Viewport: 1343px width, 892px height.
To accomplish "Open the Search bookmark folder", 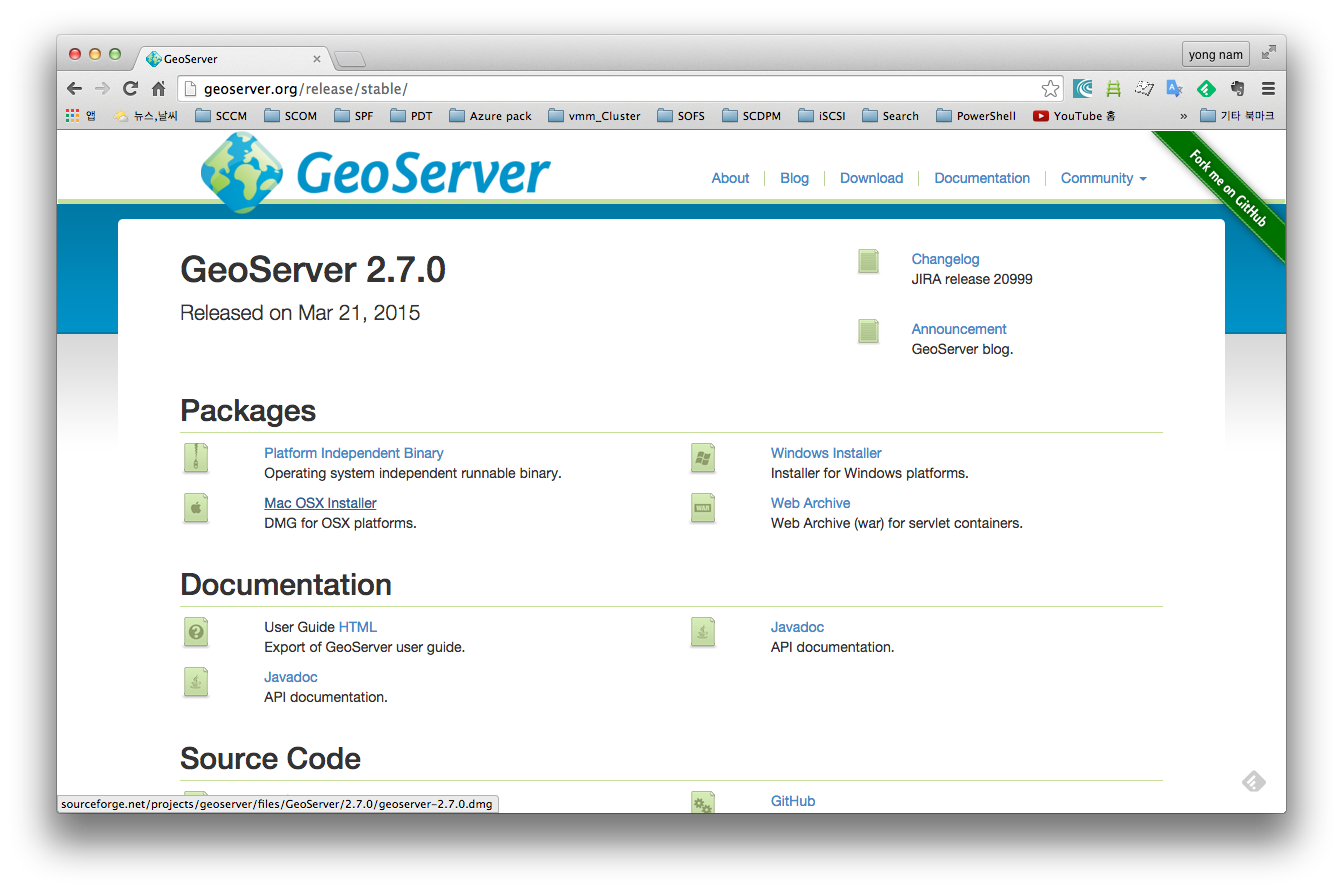I will (x=890, y=116).
